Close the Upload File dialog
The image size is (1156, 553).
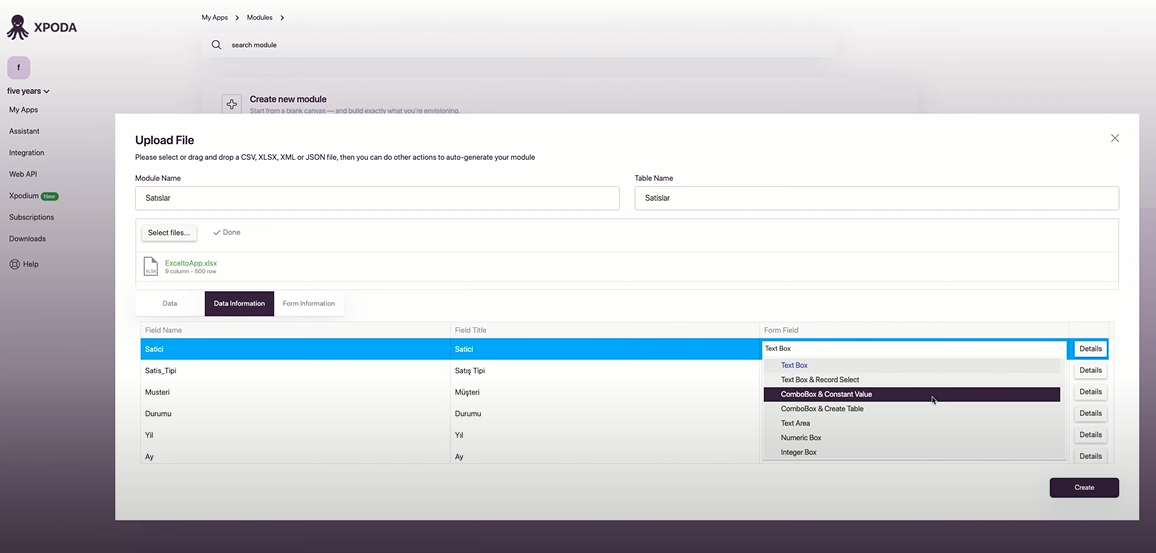(1115, 138)
